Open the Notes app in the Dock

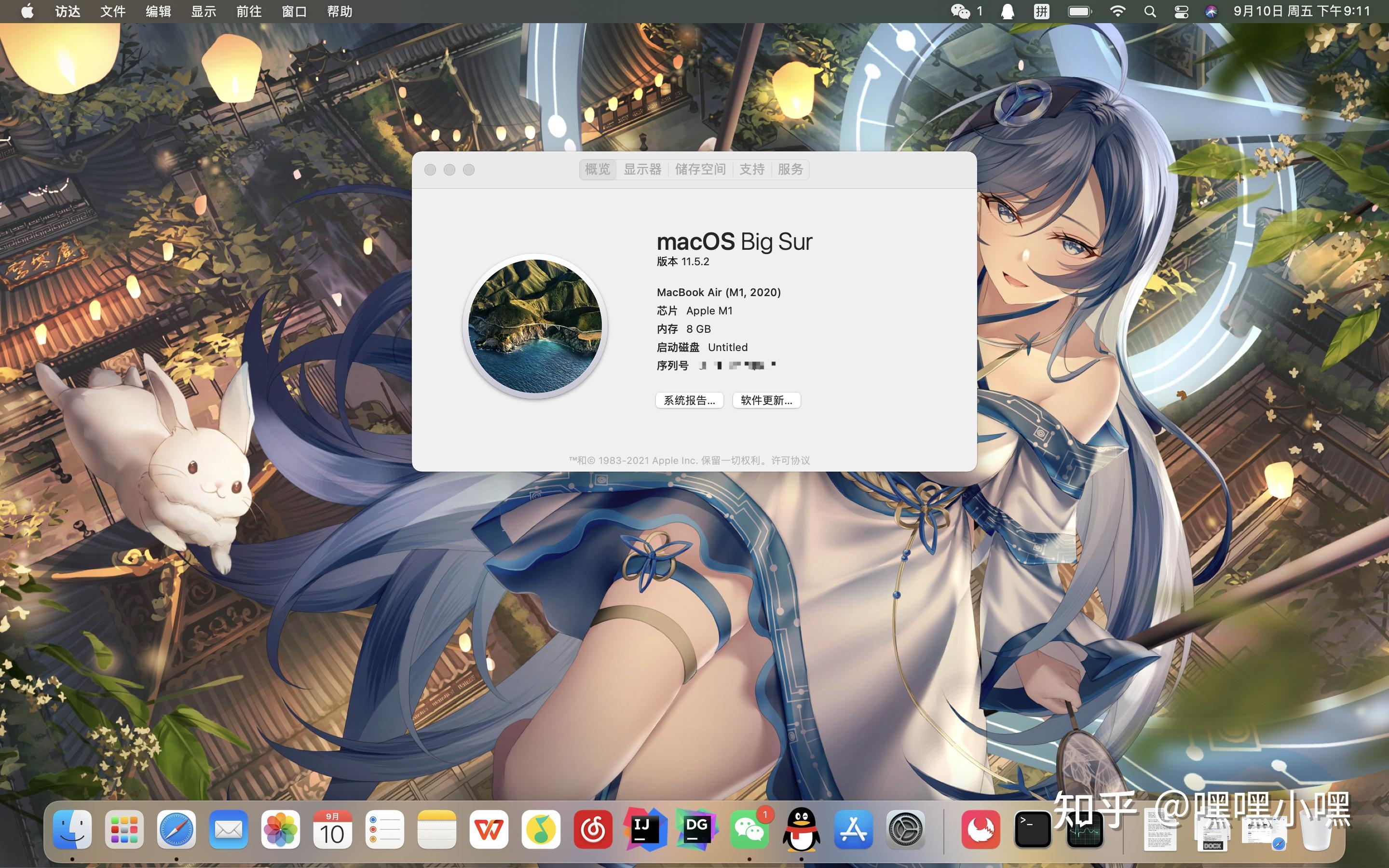pos(437,829)
